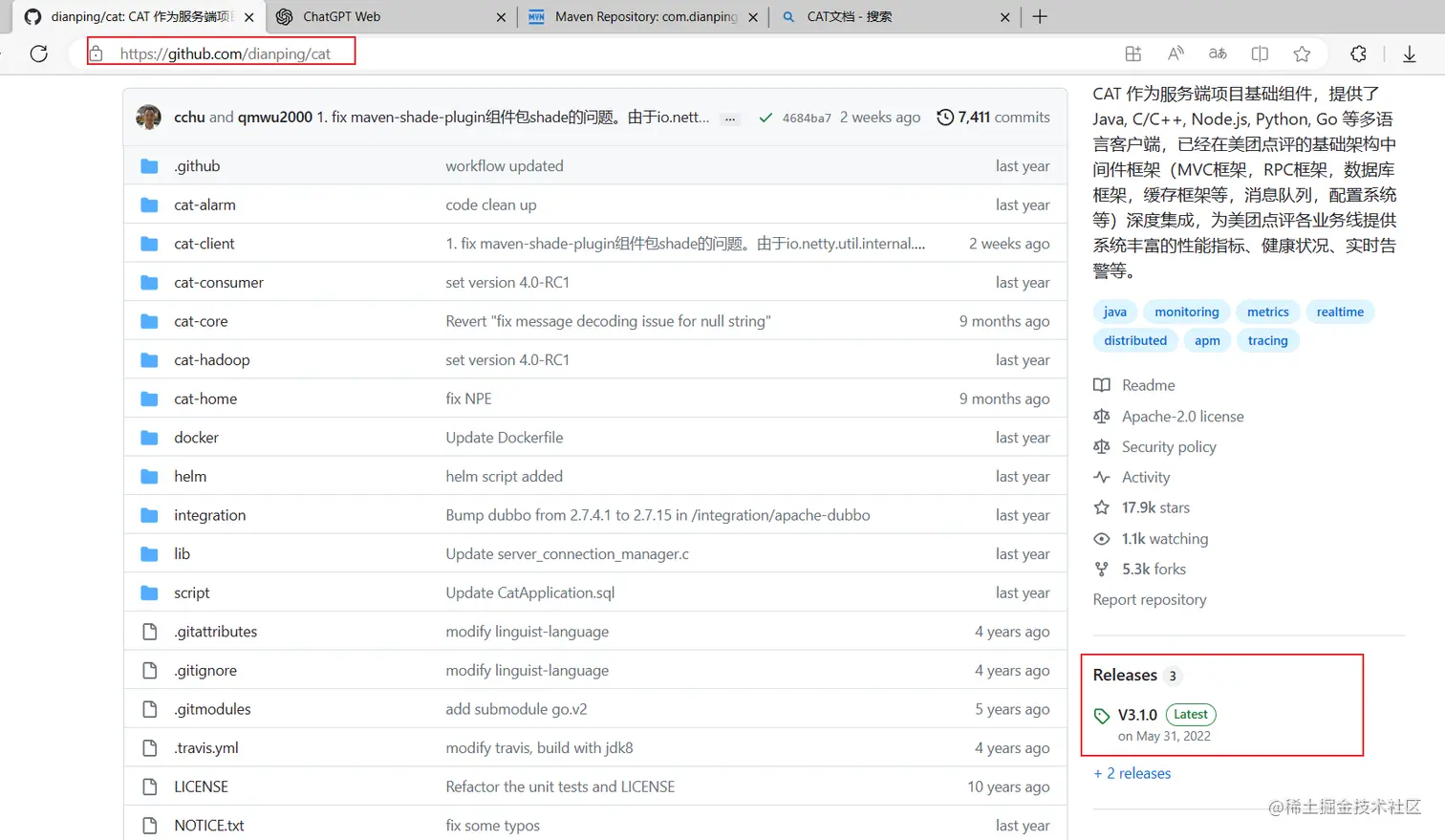
Task: Click the folder icon of the .github row
Action: 149,166
